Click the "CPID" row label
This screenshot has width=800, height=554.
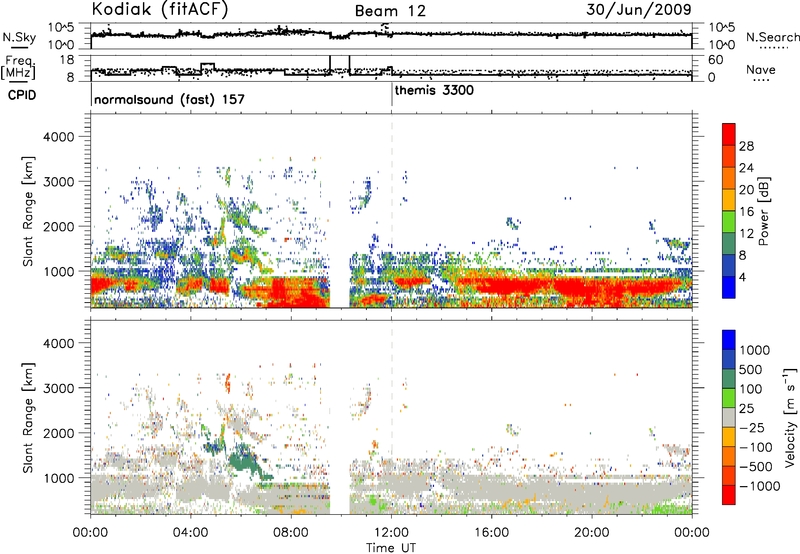pos(22,95)
